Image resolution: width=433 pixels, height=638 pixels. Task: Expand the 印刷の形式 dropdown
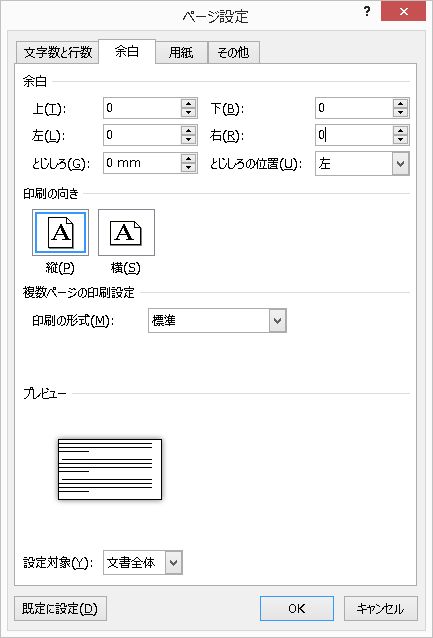tap(278, 321)
